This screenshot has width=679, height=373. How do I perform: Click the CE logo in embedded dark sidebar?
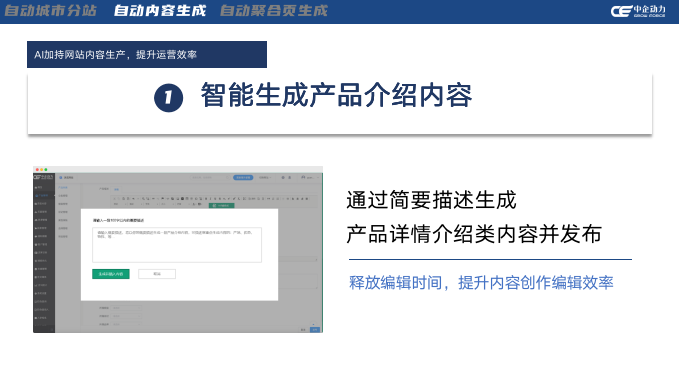[x=44, y=178]
